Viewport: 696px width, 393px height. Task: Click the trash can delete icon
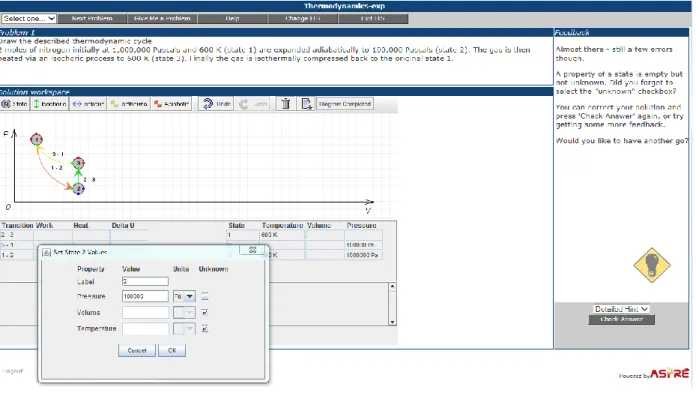[x=285, y=104]
